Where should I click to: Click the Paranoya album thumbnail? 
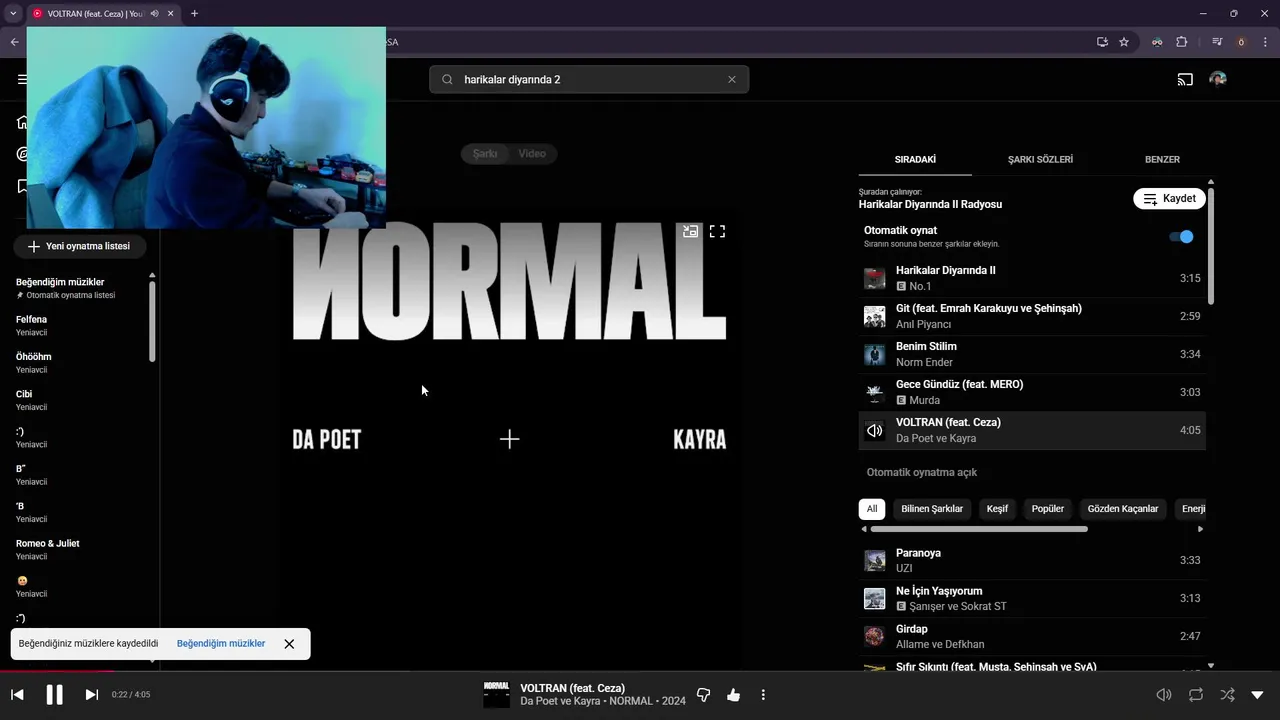click(875, 560)
